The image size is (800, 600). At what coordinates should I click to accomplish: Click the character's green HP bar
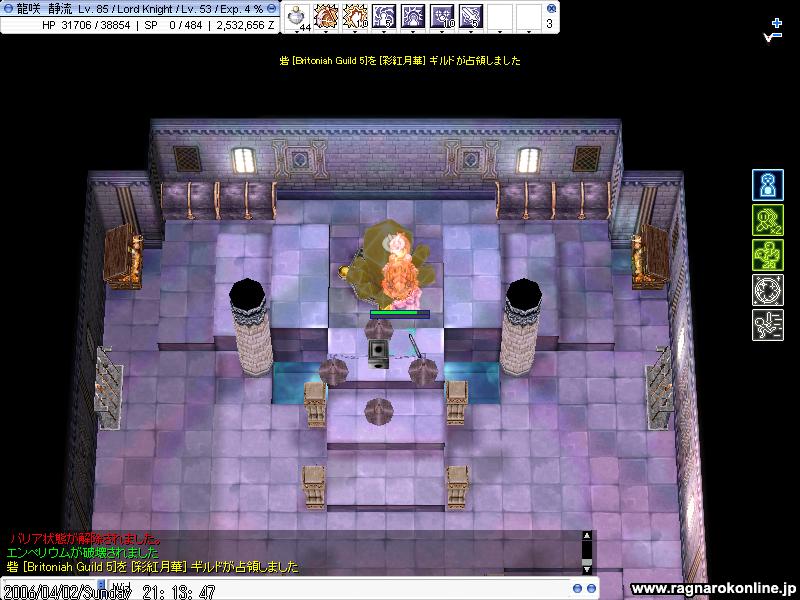pyautogui.click(x=399, y=313)
